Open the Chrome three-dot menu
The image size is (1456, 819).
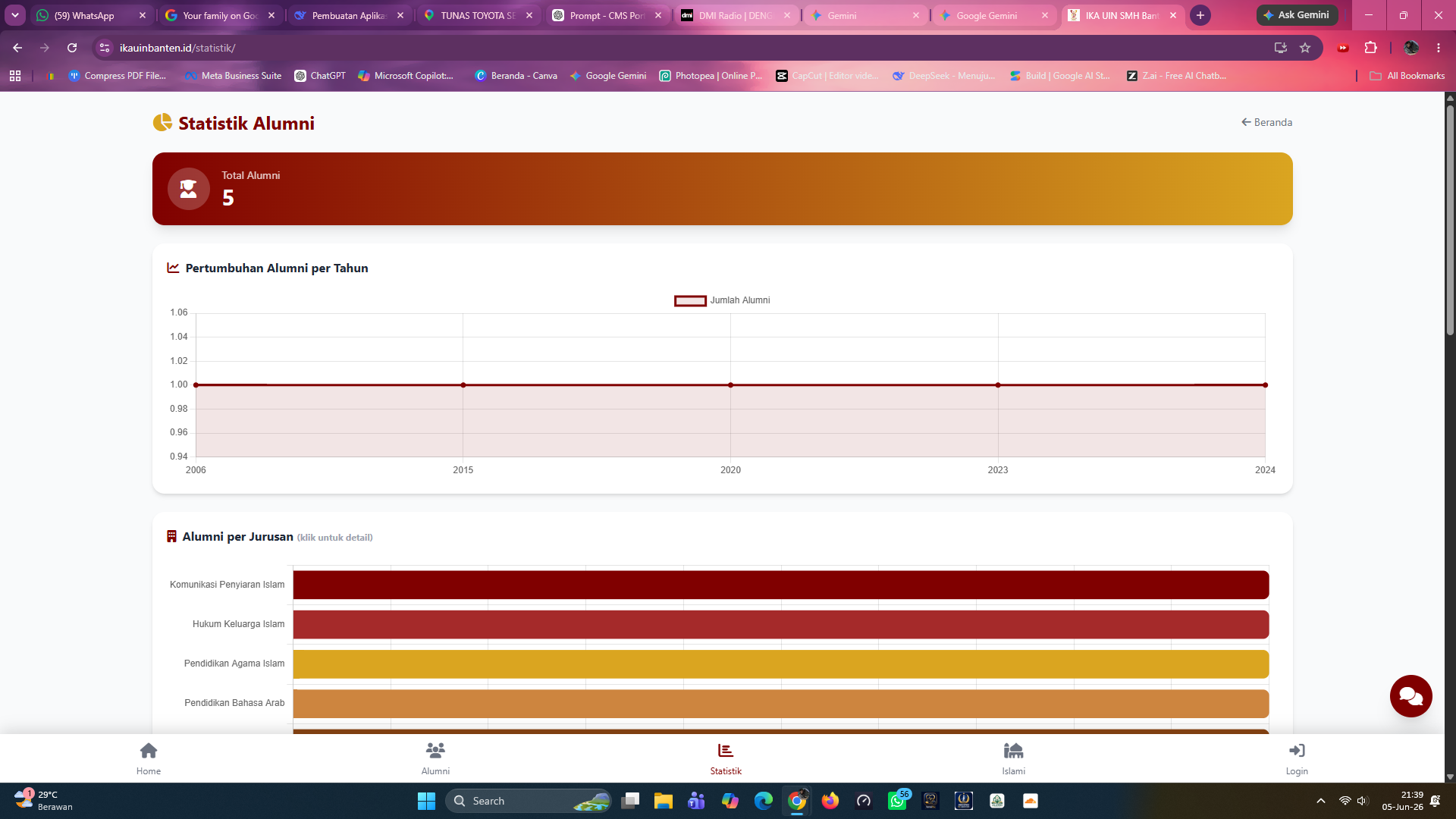click(1439, 48)
